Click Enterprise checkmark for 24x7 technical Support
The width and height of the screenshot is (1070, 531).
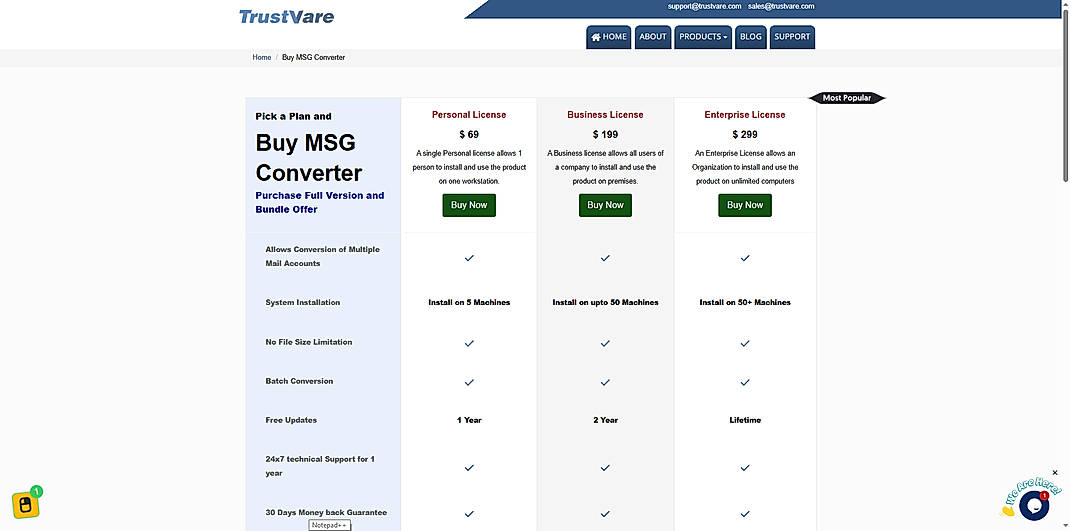[x=744, y=468]
